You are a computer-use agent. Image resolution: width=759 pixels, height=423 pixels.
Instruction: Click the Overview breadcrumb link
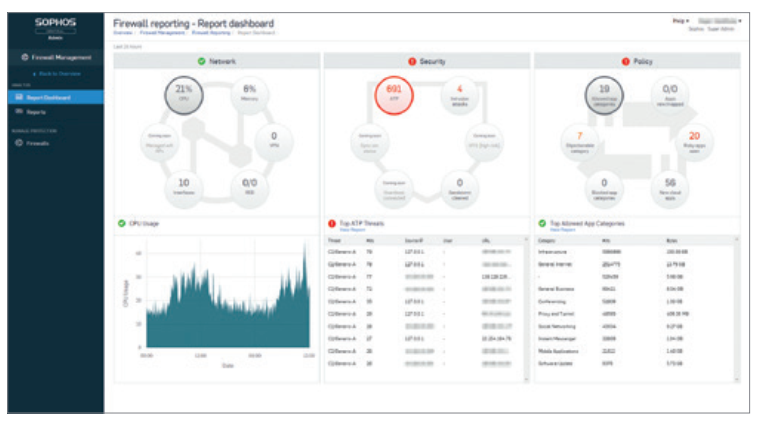[122, 33]
